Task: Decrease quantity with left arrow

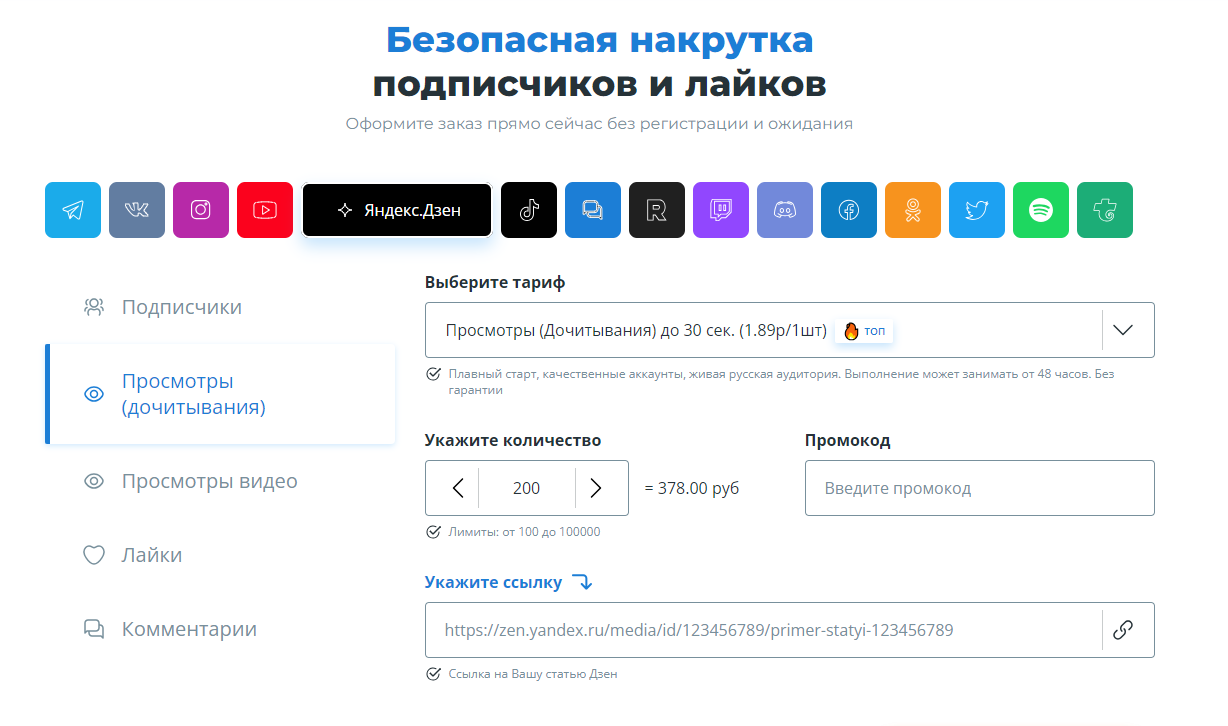Action: click(x=458, y=488)
